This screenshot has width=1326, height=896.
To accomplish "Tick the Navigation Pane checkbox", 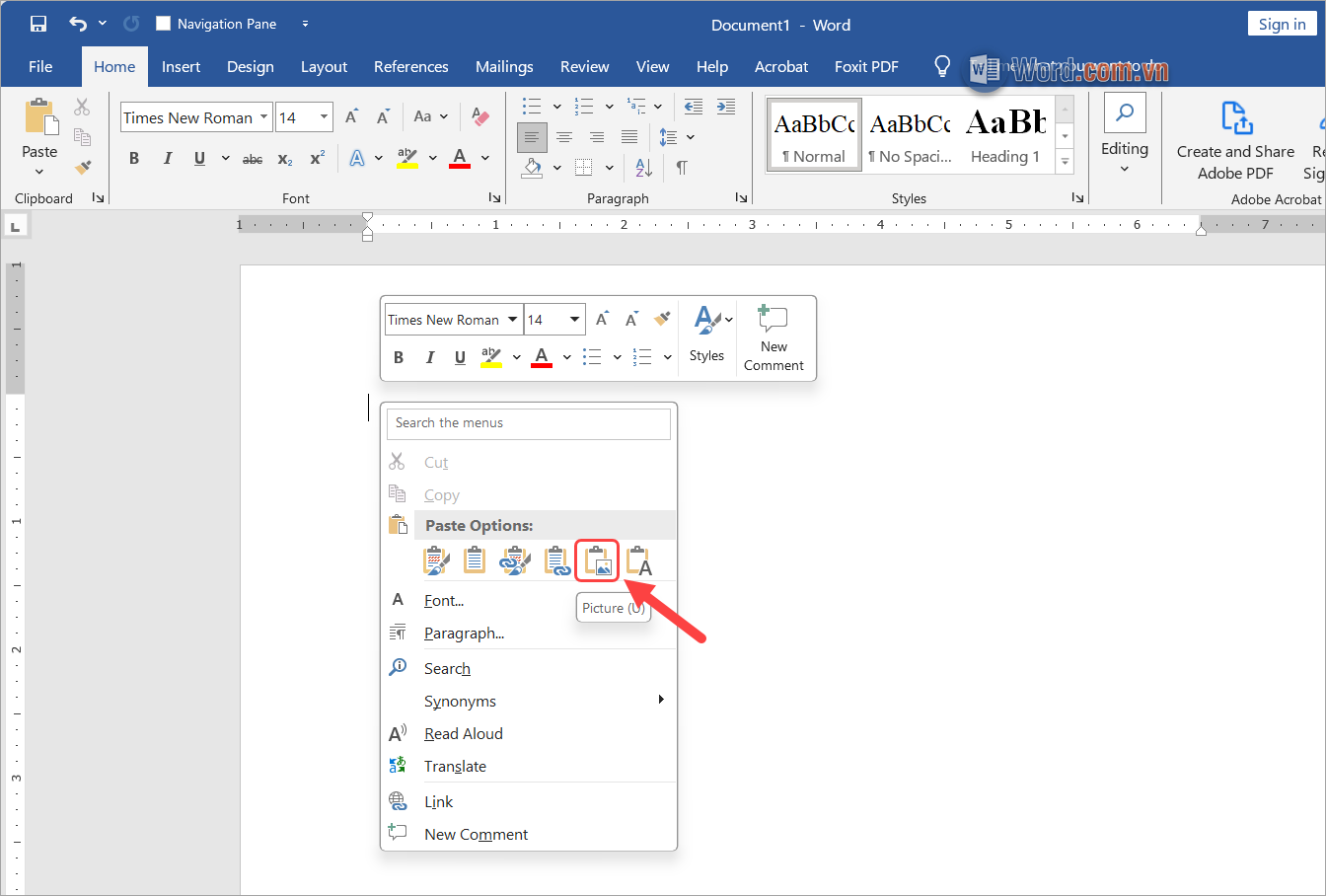I will pyautogui.click(x=164, y=24).
